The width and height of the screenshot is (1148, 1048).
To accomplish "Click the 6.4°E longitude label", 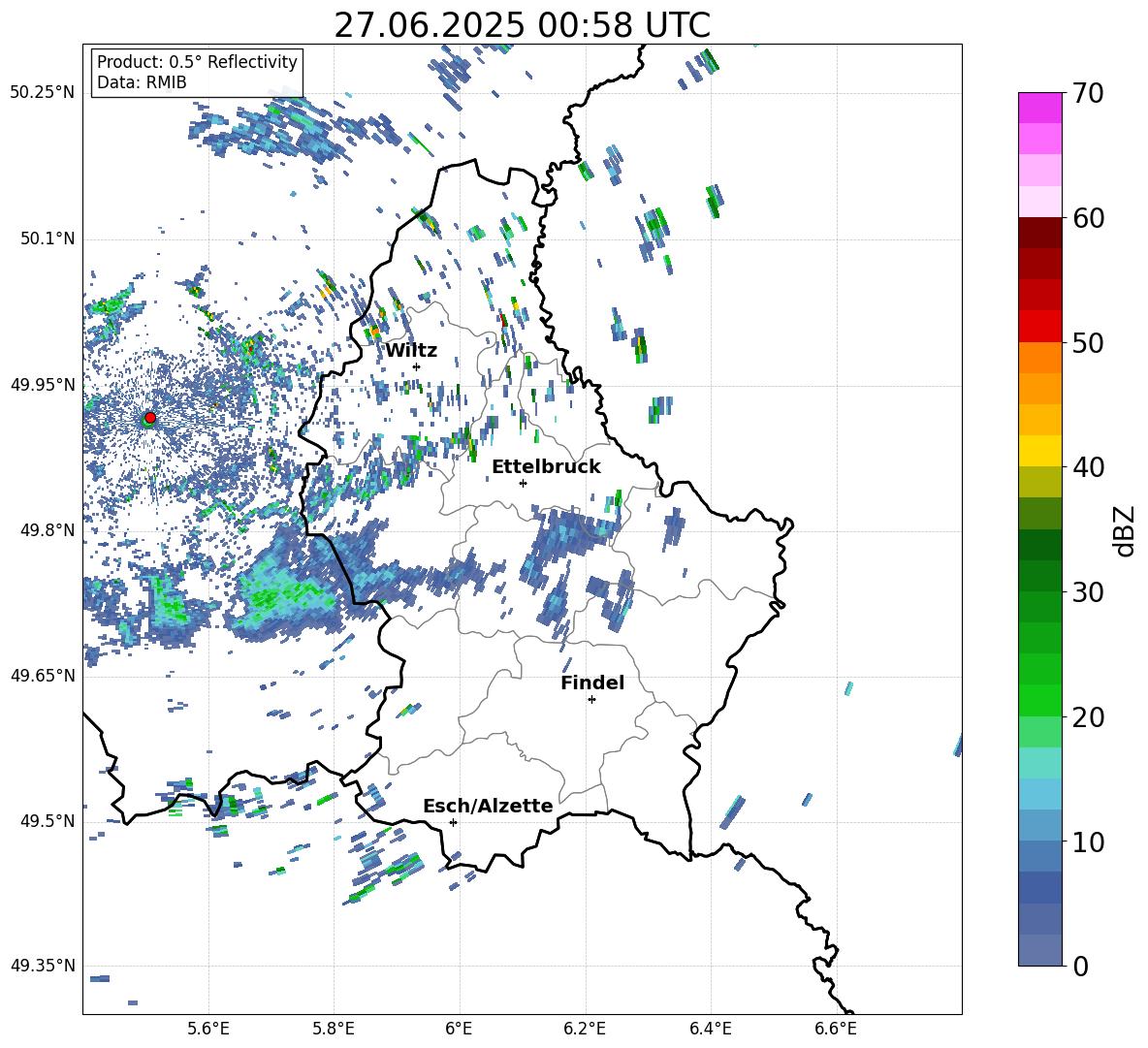I will (710, 1029).
